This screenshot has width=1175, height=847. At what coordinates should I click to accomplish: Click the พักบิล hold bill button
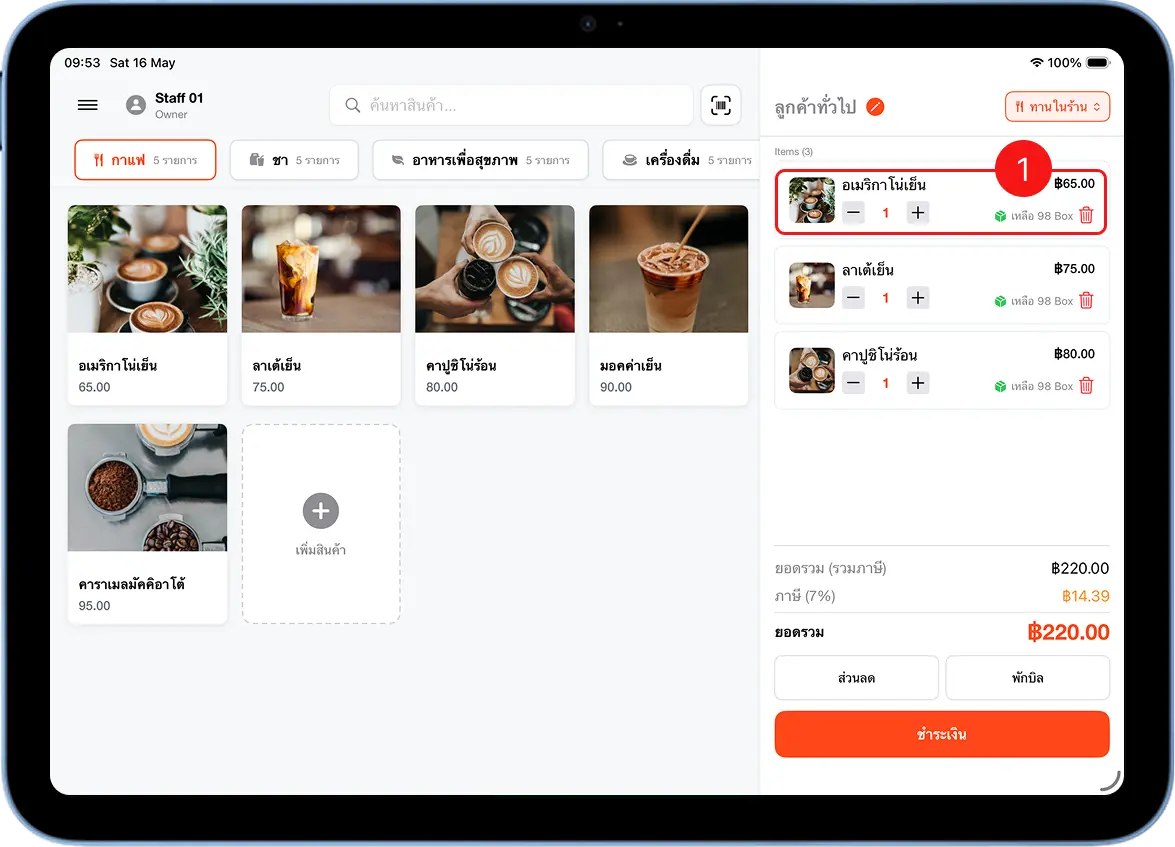[x=1027, y=678]
